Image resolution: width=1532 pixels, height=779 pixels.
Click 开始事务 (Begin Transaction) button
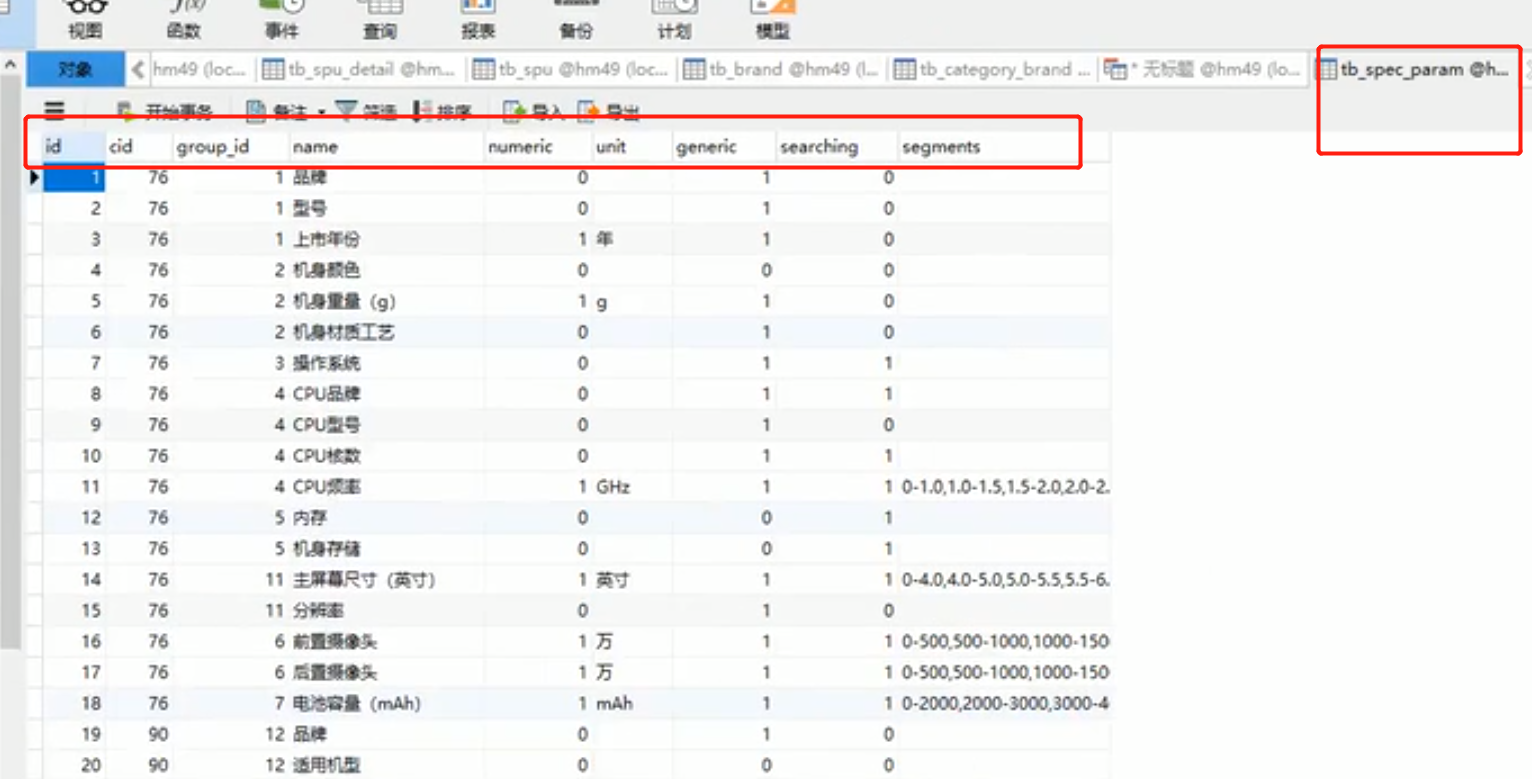(165, 111)
